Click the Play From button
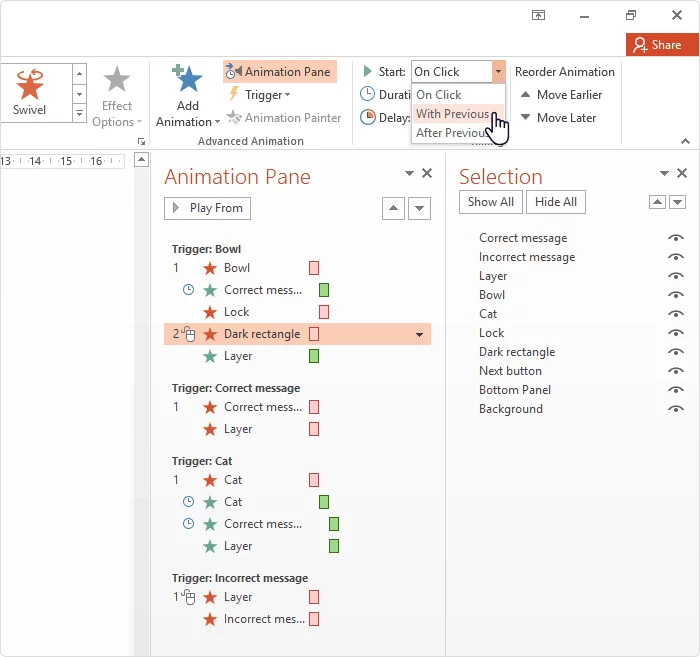The image size is (700, 657). click(207, 208)
